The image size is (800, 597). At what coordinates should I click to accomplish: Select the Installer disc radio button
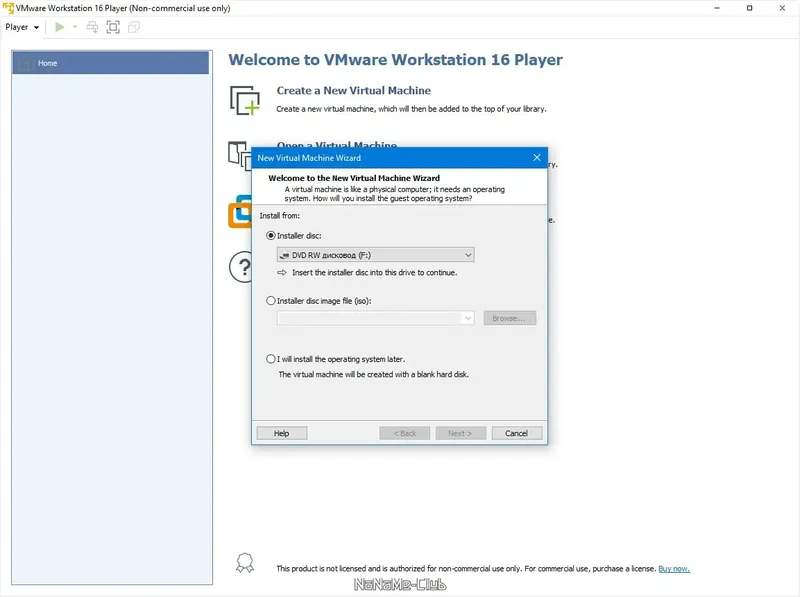pos(271,236)
